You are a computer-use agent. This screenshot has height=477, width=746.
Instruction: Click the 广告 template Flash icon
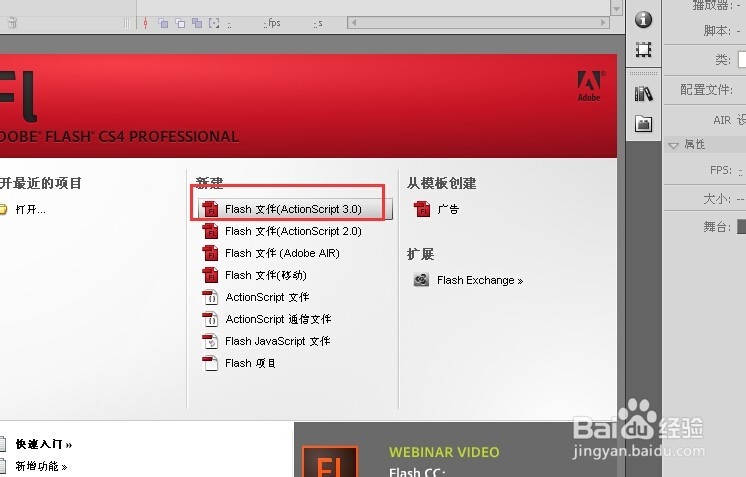pyautogui.click(x=422, y=209)
